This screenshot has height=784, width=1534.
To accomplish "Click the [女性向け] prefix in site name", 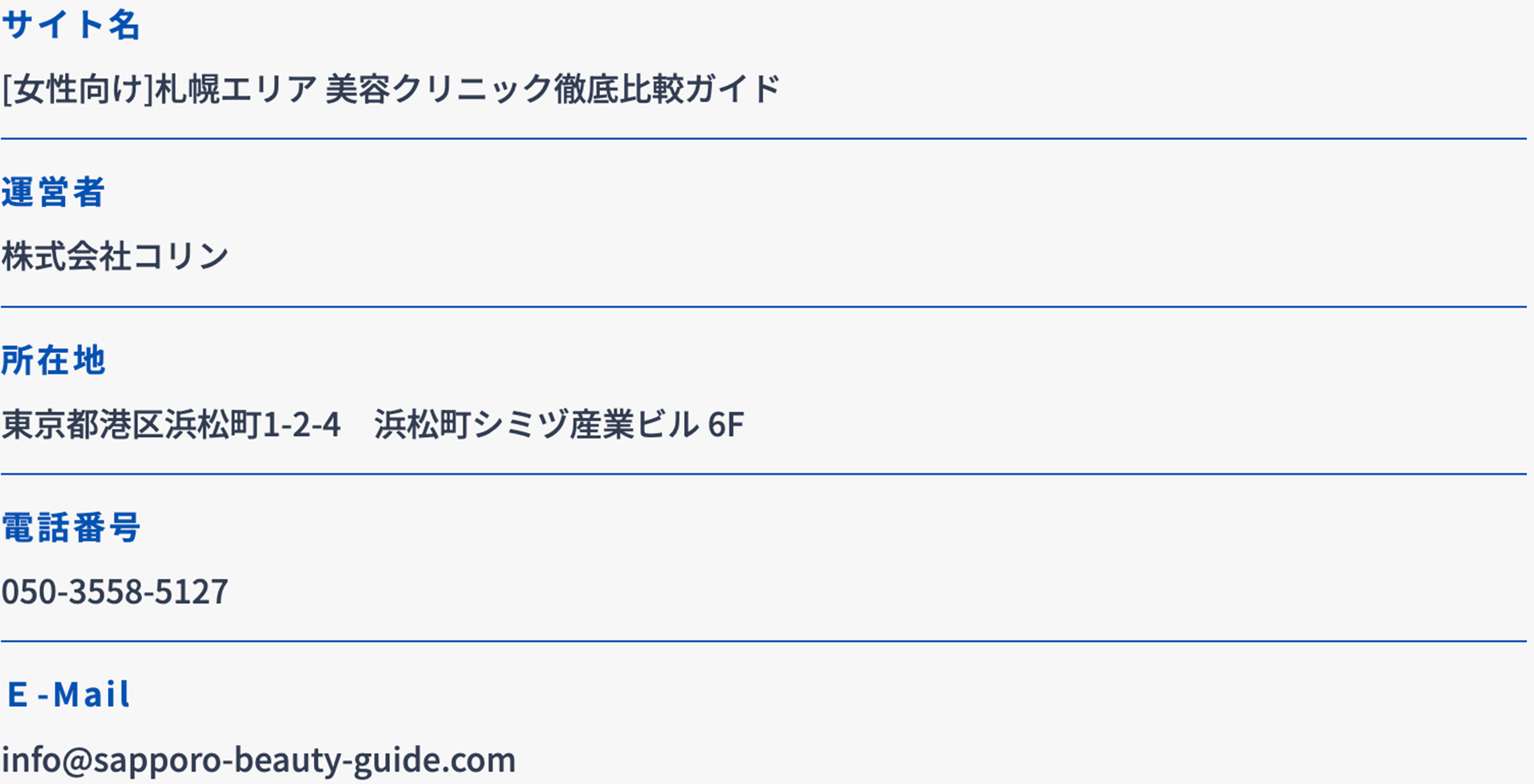I will point(78,89).
